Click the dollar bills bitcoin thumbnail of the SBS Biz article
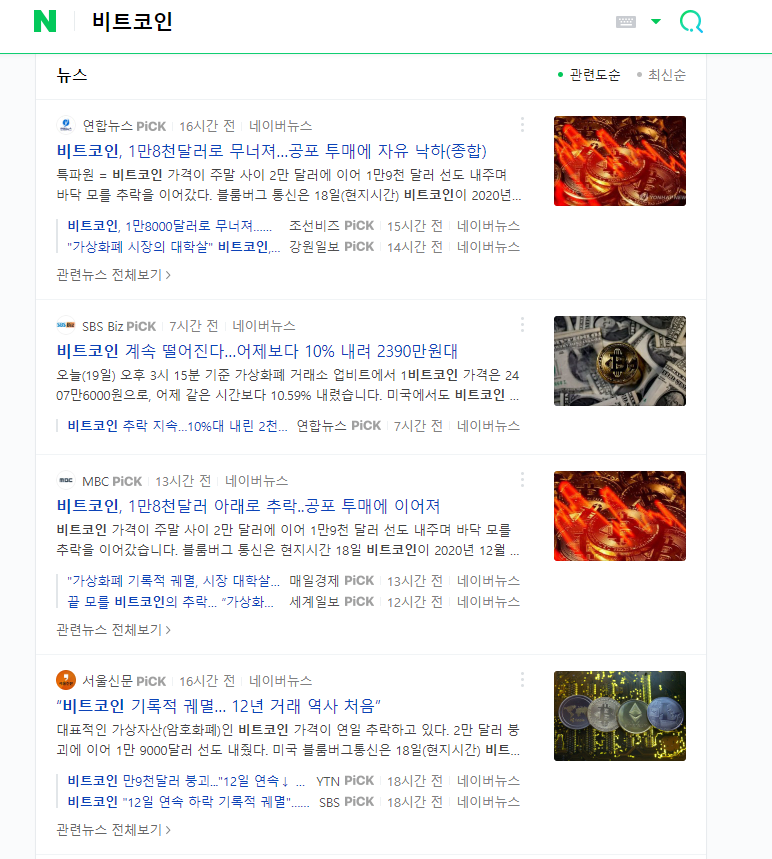Viewport: 772px width, 859px height. pyautogui.click(x=620, y=361)
